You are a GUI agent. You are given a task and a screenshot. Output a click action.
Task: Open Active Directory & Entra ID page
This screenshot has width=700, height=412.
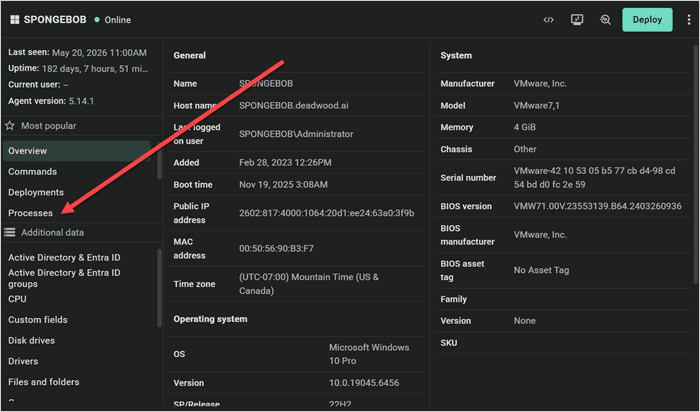click(64, 258)
